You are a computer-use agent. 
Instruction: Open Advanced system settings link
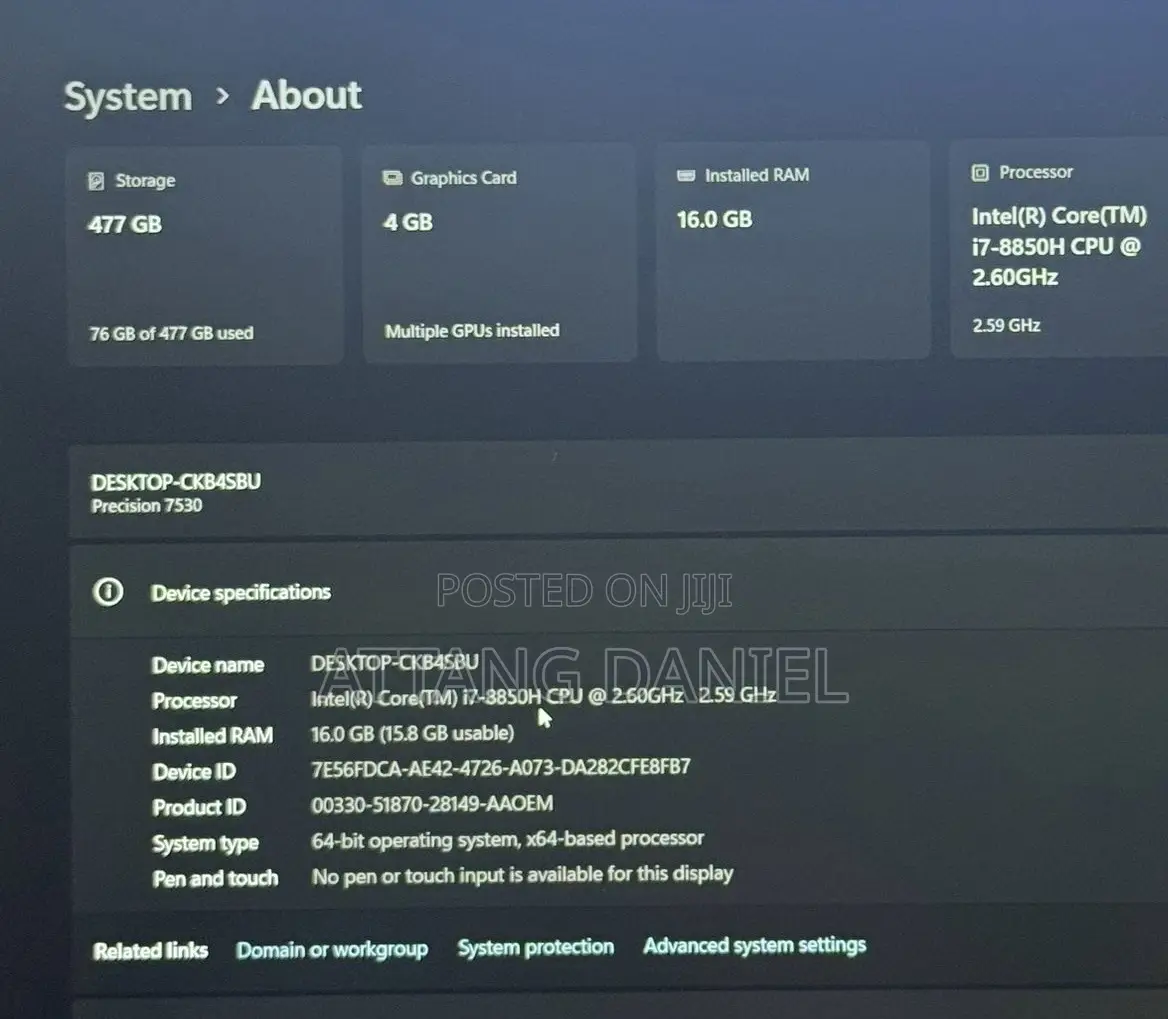(x=755, y=945)
